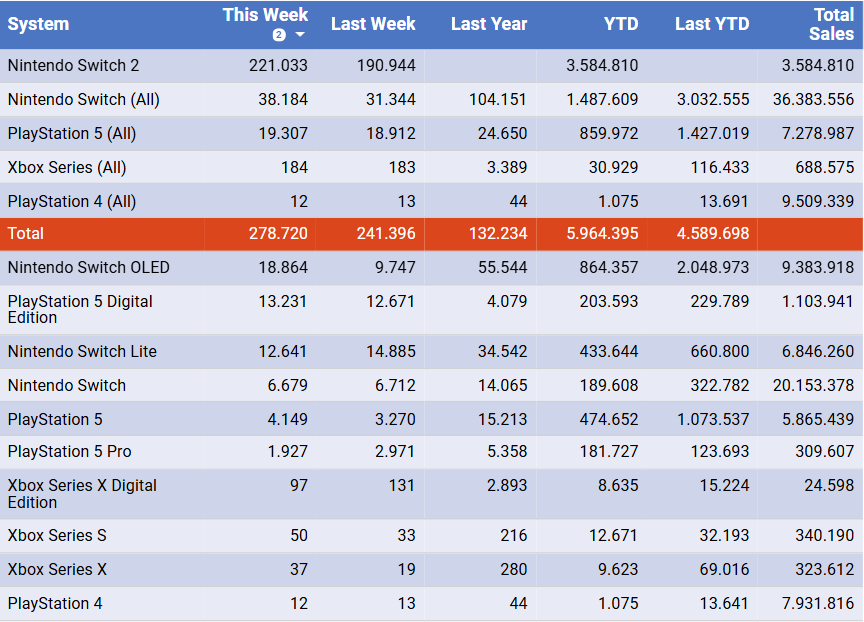Click the value 340.190 for Xbox Series S
864x622 pixels.
(824, 536)
